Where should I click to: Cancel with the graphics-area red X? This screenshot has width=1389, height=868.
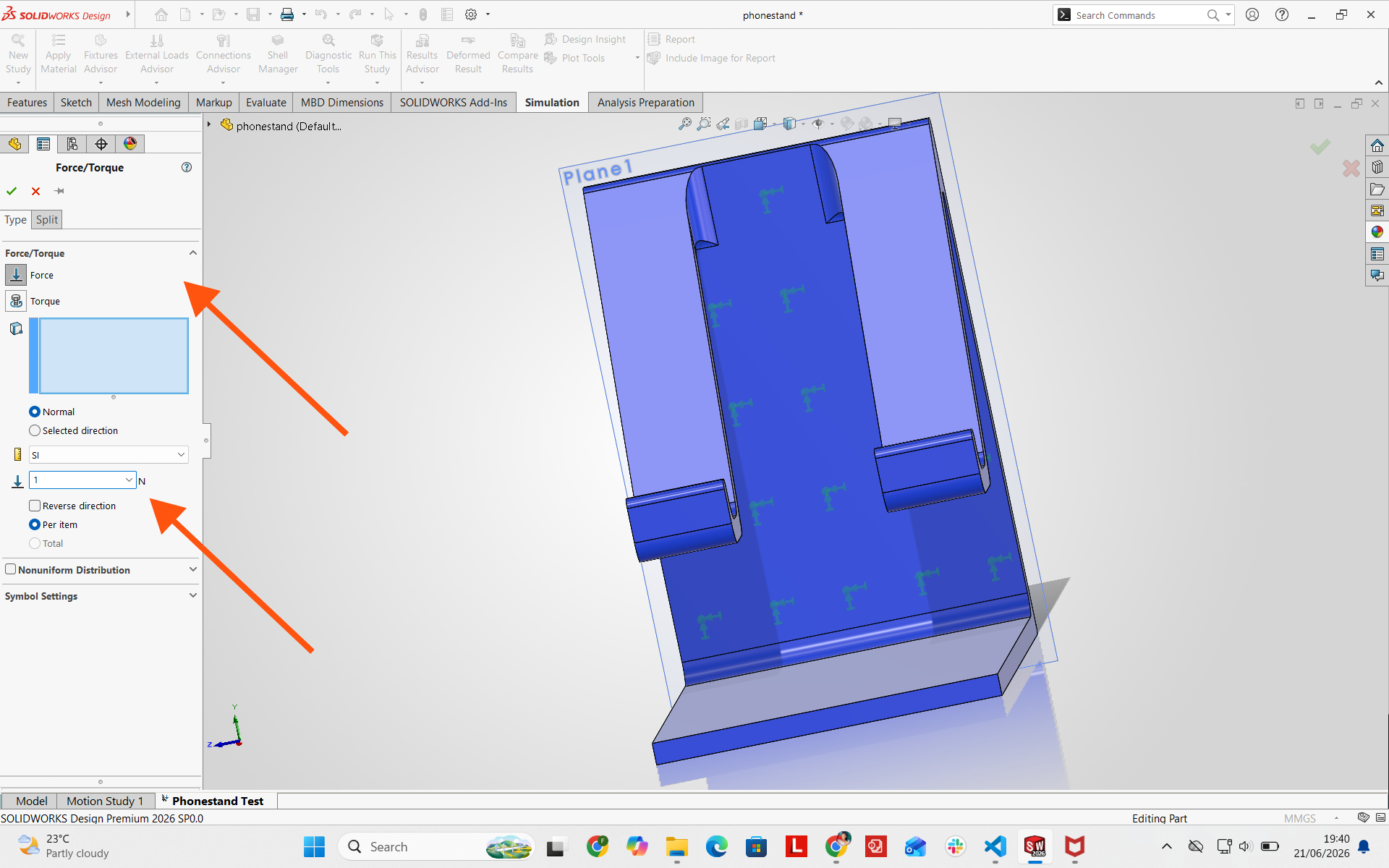tap(1351, 169)
